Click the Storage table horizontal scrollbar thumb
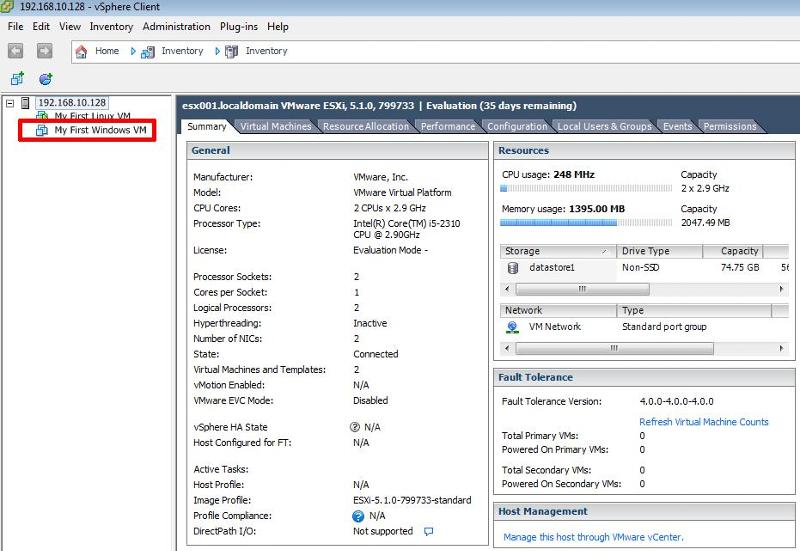 (x=582, y=289)
